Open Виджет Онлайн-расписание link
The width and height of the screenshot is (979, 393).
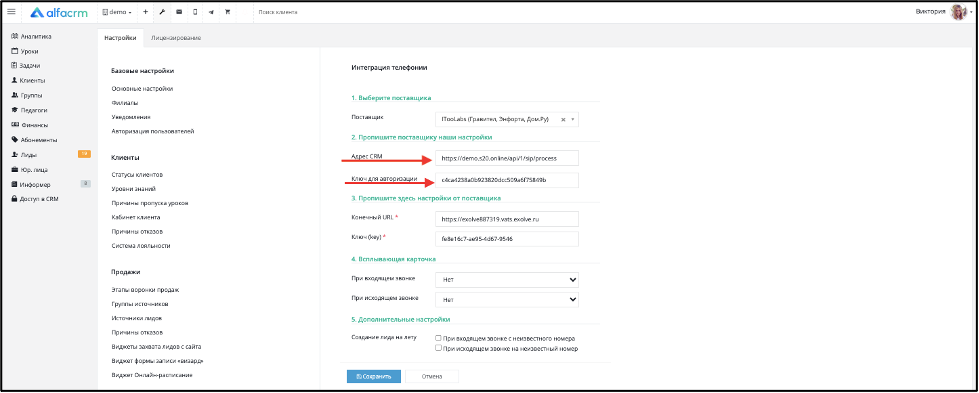(x=152, y=375)
